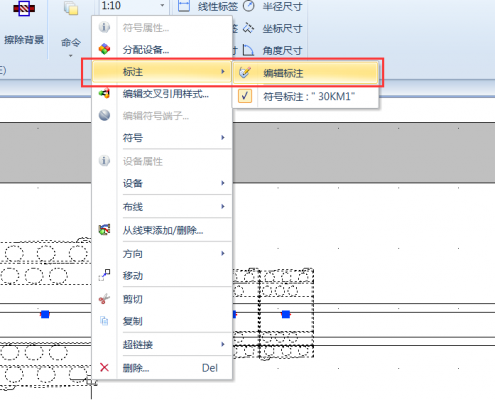Click the 从线束添加/删除 icon
Screen dimensions: 495x400
[x=104, y=230]
